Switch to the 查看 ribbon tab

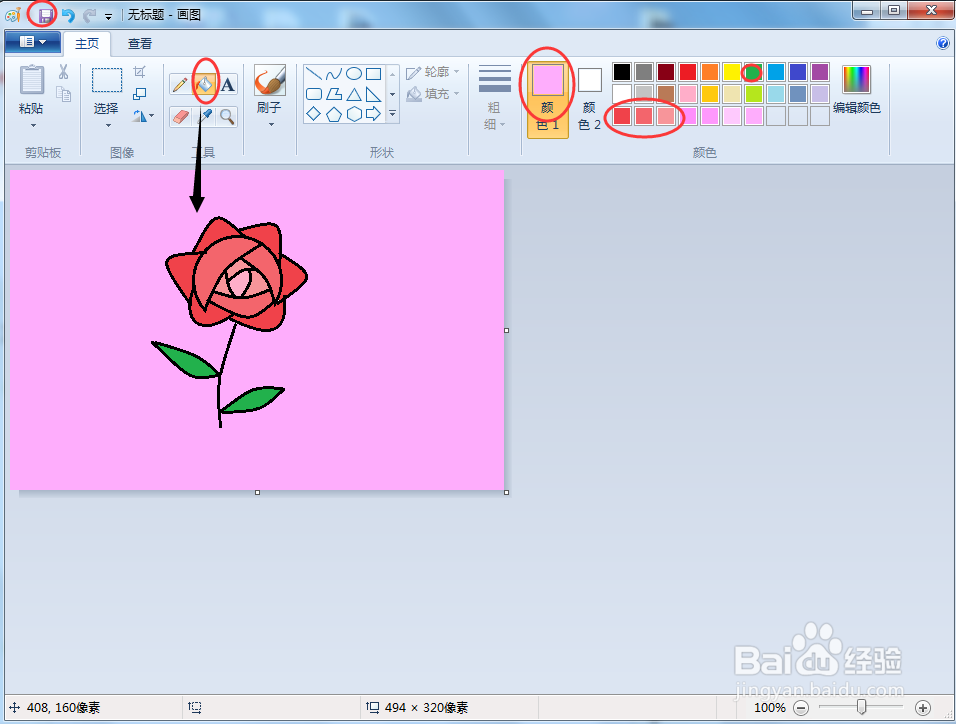139,43
